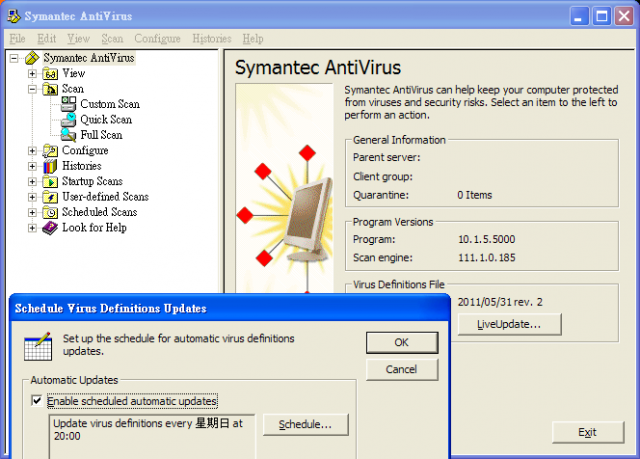
Task: Click the Scan folder icon in tree
Action: click(x=50, y=89)
